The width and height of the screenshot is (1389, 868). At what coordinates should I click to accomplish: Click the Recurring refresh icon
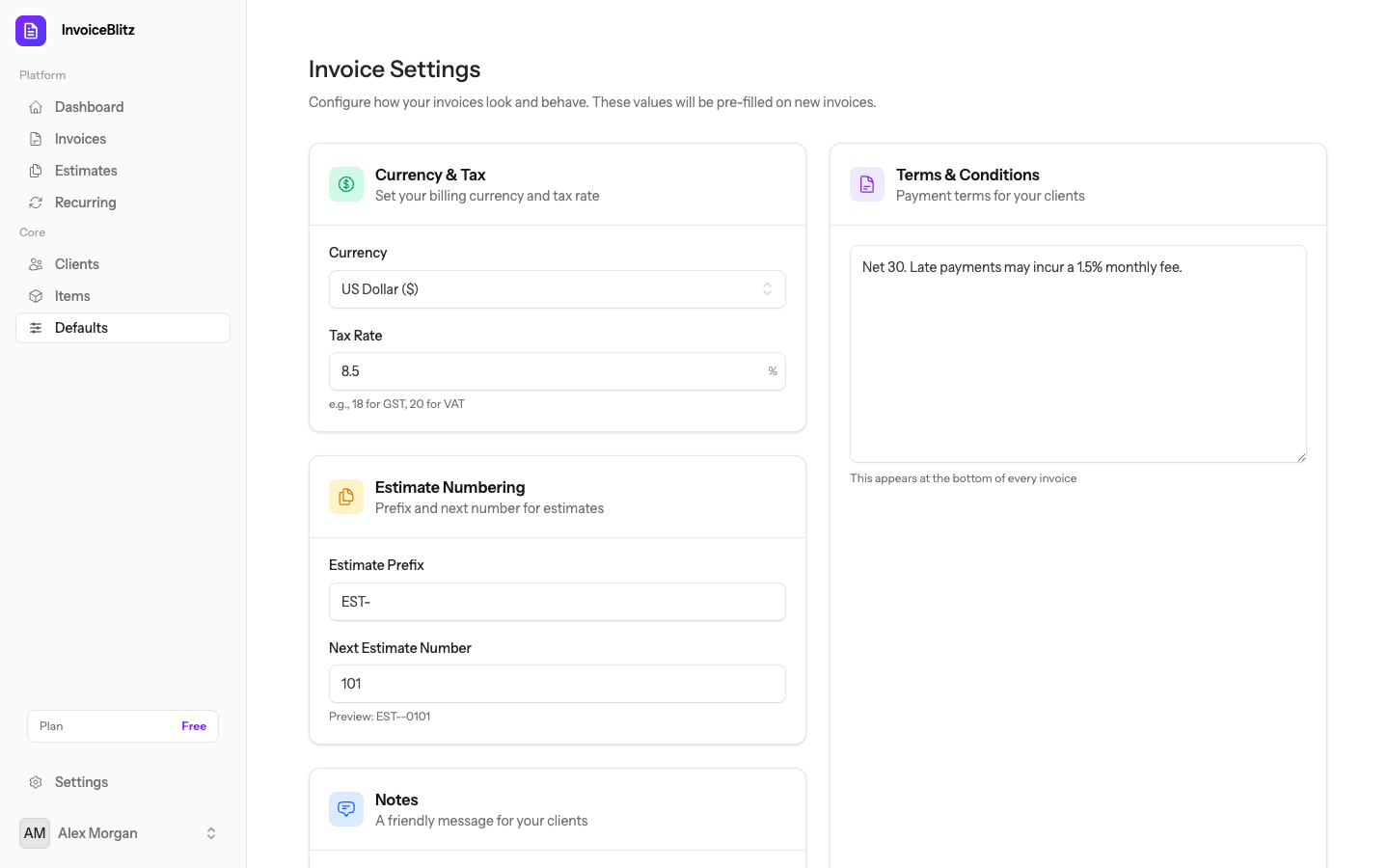pyautogui.click(x=36, y=202)
